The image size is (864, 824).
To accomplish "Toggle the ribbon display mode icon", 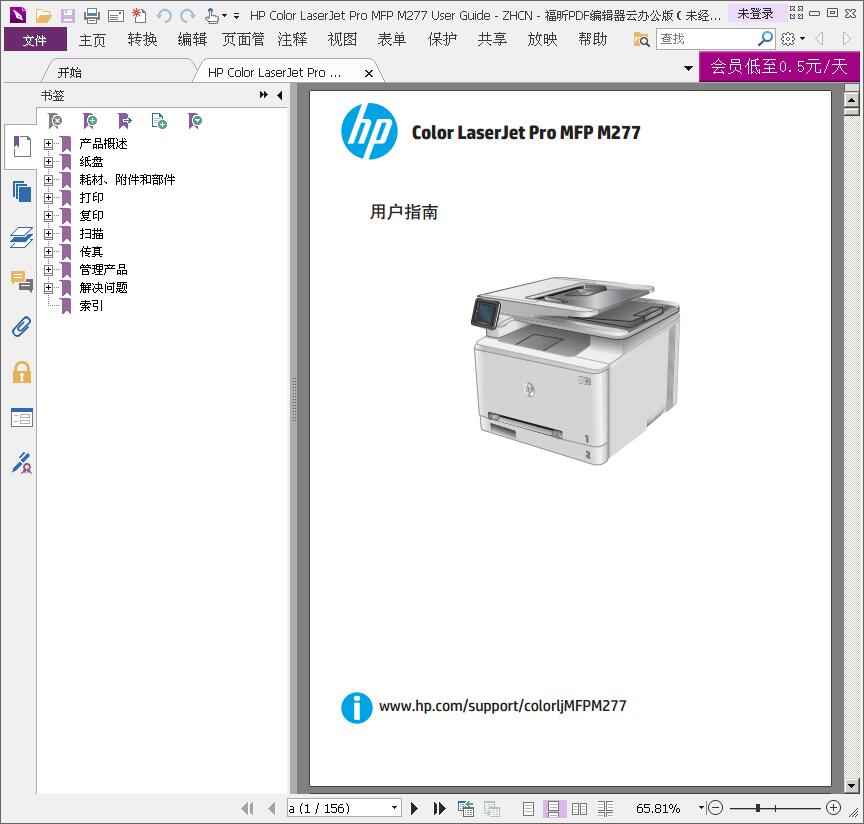I will 796,13.
